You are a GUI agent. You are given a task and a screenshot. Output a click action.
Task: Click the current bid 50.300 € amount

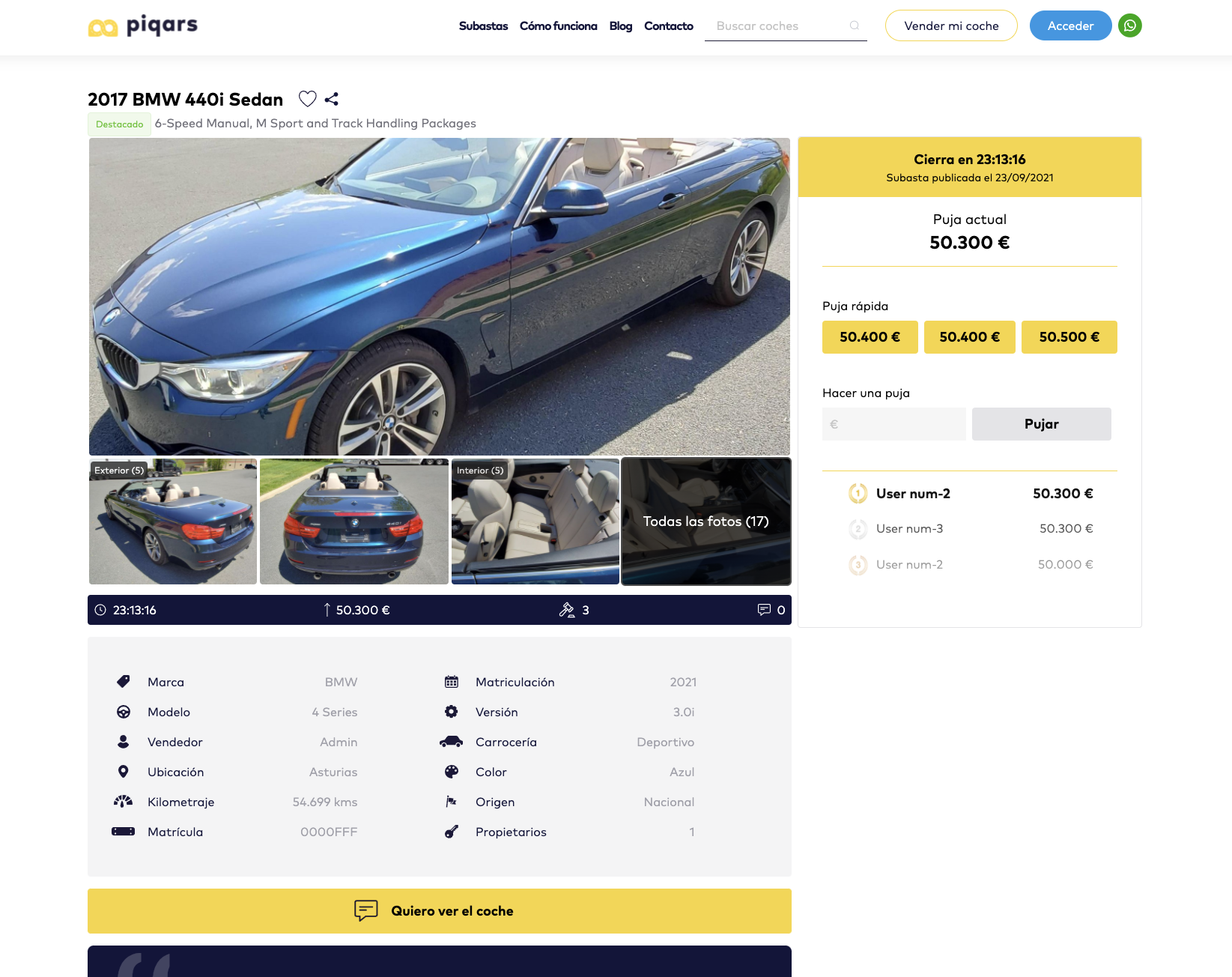click(x=969, y=243)
